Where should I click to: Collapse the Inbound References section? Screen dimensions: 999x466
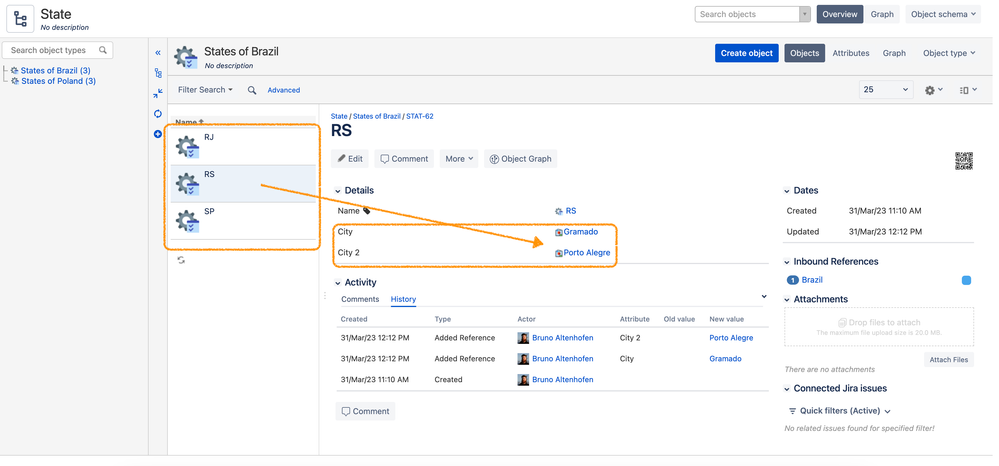[786, 262]
